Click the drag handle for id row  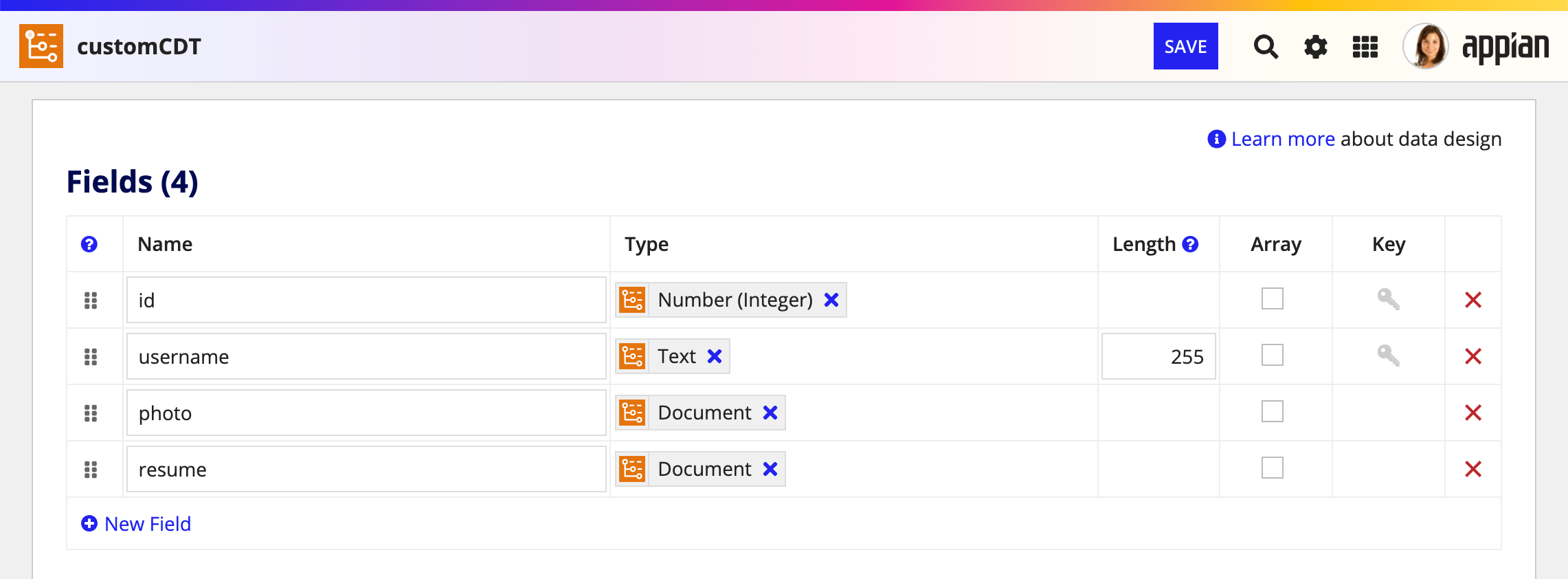(x=91, y=301)
